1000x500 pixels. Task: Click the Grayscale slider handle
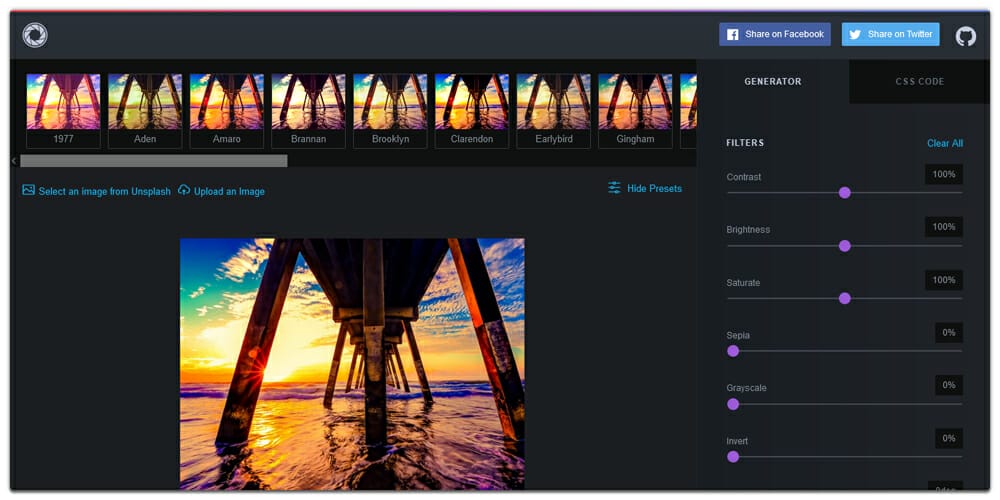[733, 404]
